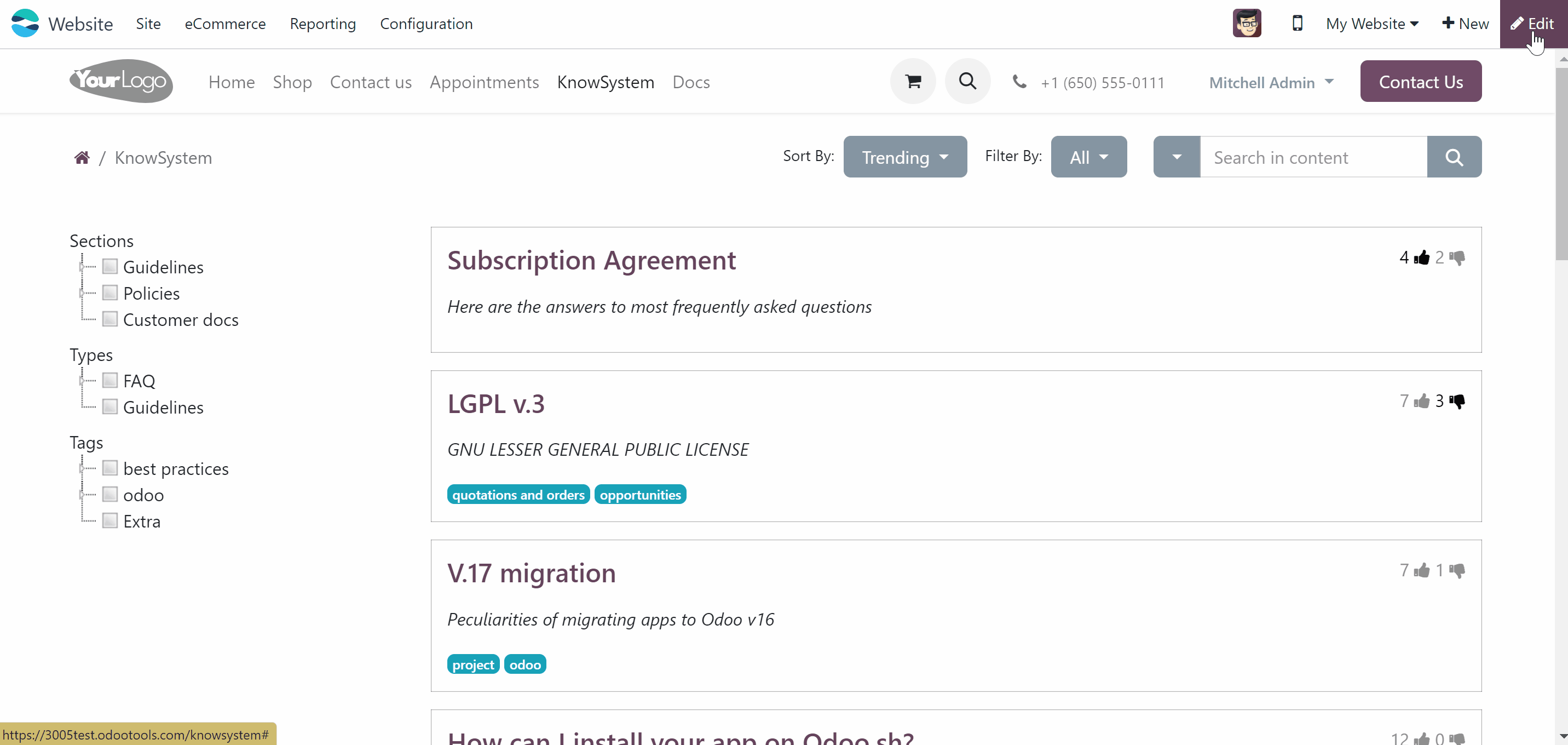Like the V.17 migration article
Viewport: 1568px width, 745px height.
1421,570
